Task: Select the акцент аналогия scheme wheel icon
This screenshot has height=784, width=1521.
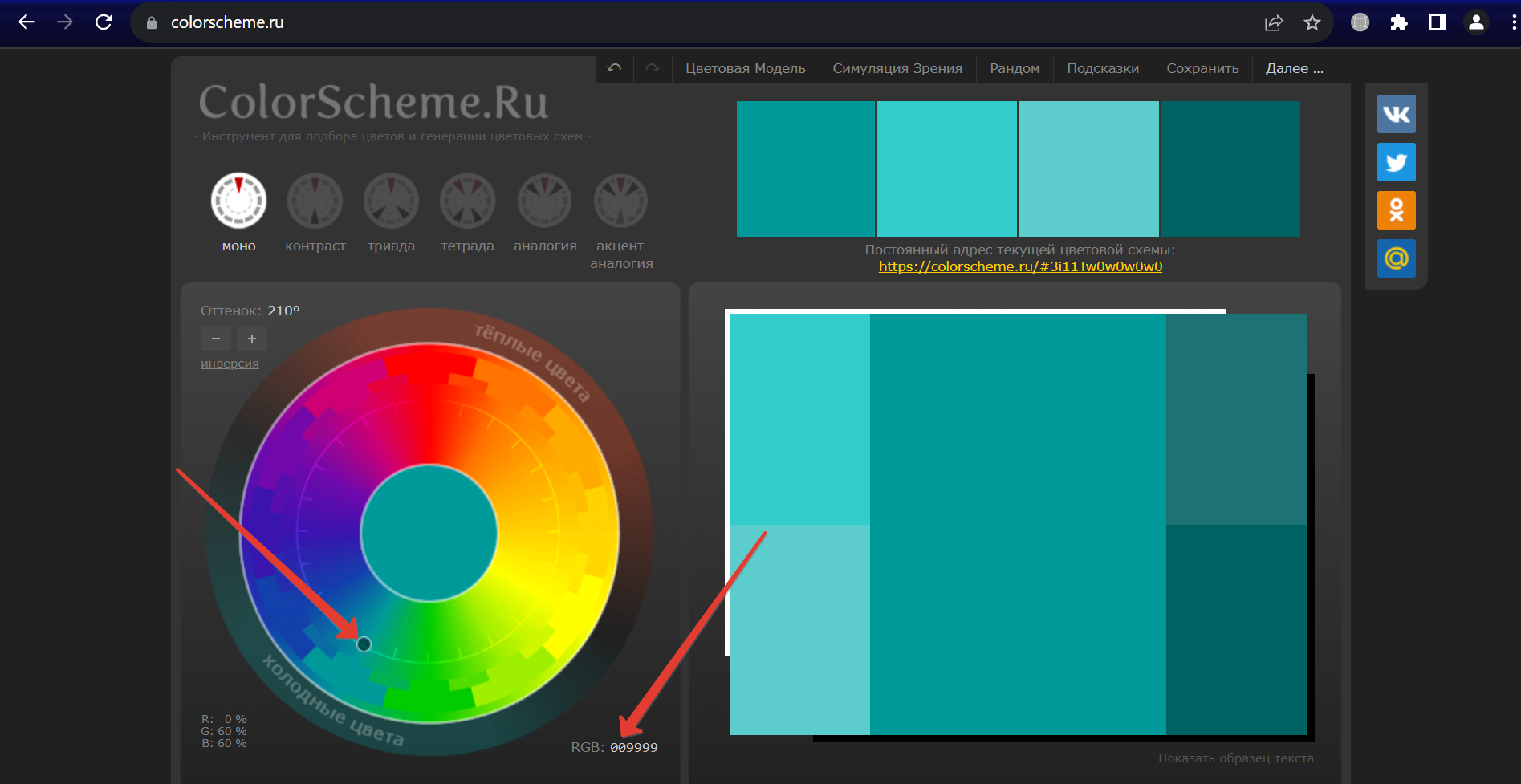Action: tap(620, 201)
